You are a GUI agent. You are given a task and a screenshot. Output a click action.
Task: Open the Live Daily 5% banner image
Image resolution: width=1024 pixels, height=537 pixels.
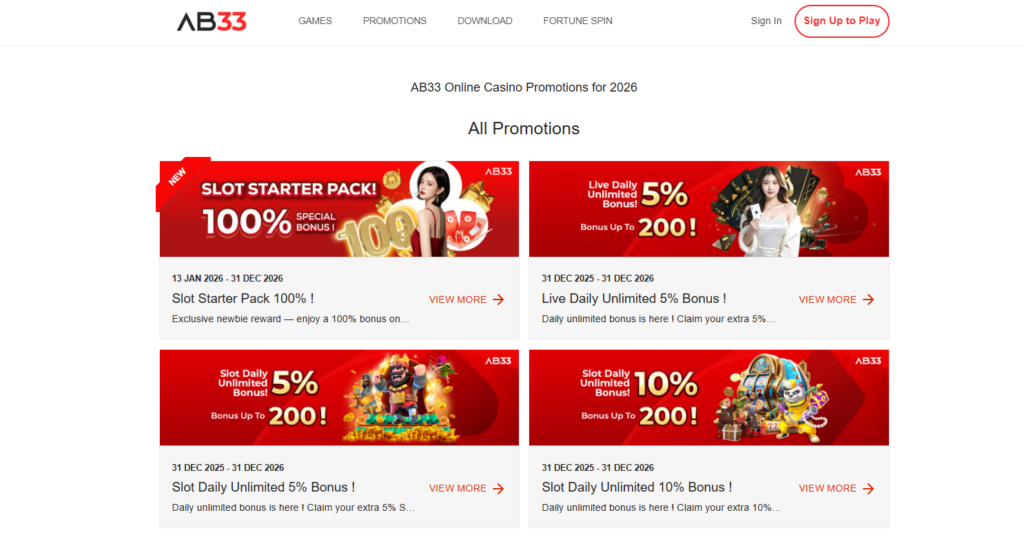pos(709,209)
